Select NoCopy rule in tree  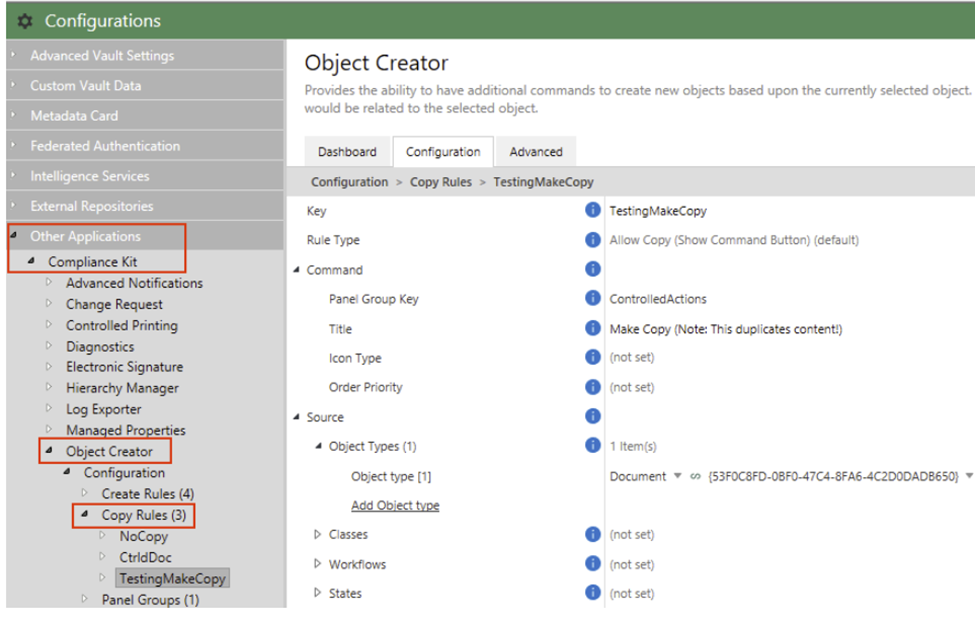coord(144,536)
